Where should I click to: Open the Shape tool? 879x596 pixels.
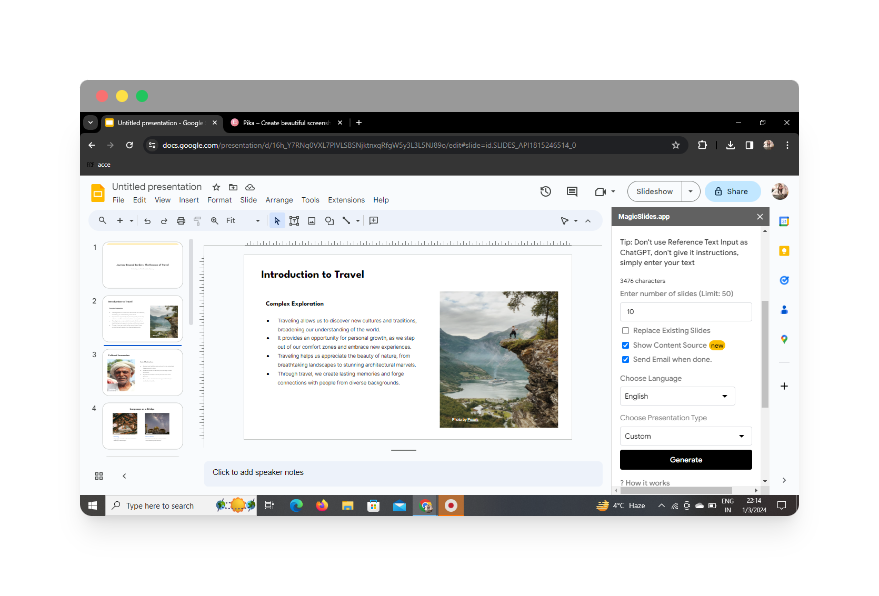(x=329, y=221)
